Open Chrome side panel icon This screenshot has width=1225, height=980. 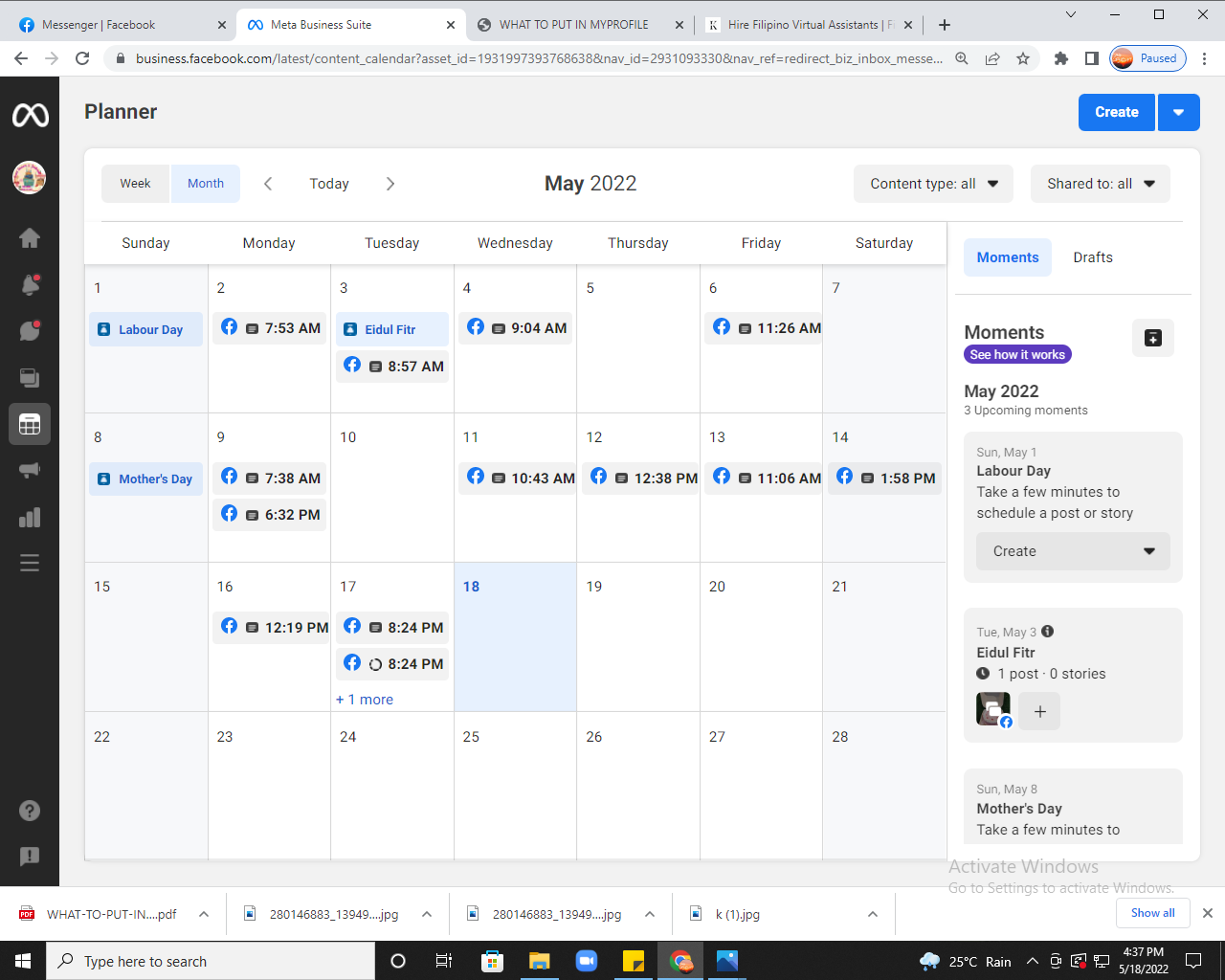click(x=1091, y=58)
